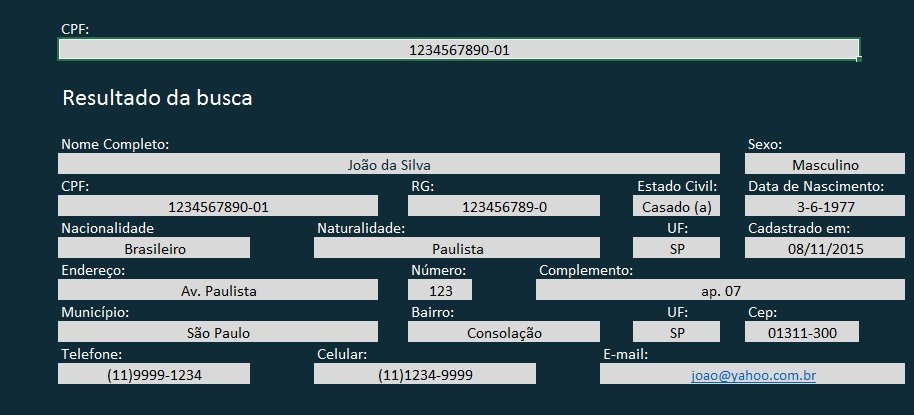Click the Município field São Paulo
This screenshot has height=415, width=914.
pyautogui.click(x=218, y=332)
